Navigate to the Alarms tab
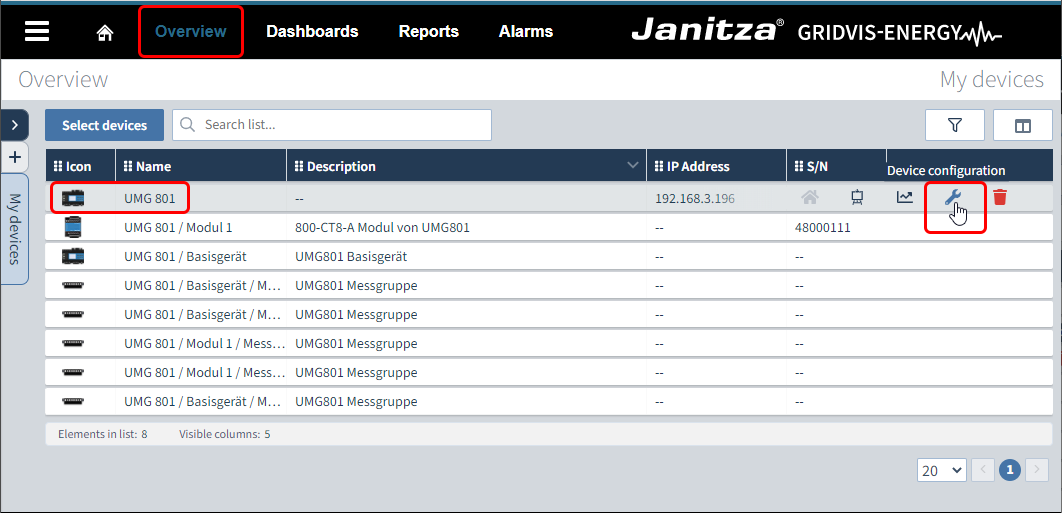Viewport: 1062px width, 513px height. coord(525,32)
